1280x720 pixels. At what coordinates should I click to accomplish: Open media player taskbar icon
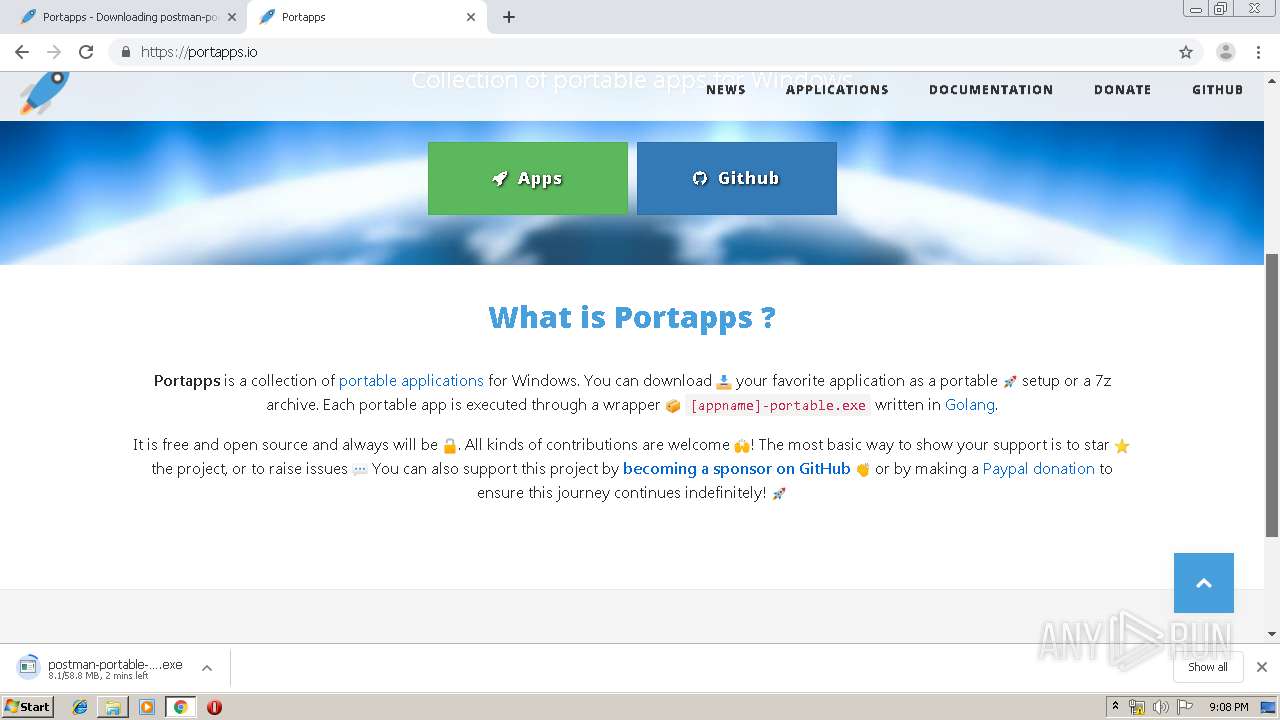147,707
